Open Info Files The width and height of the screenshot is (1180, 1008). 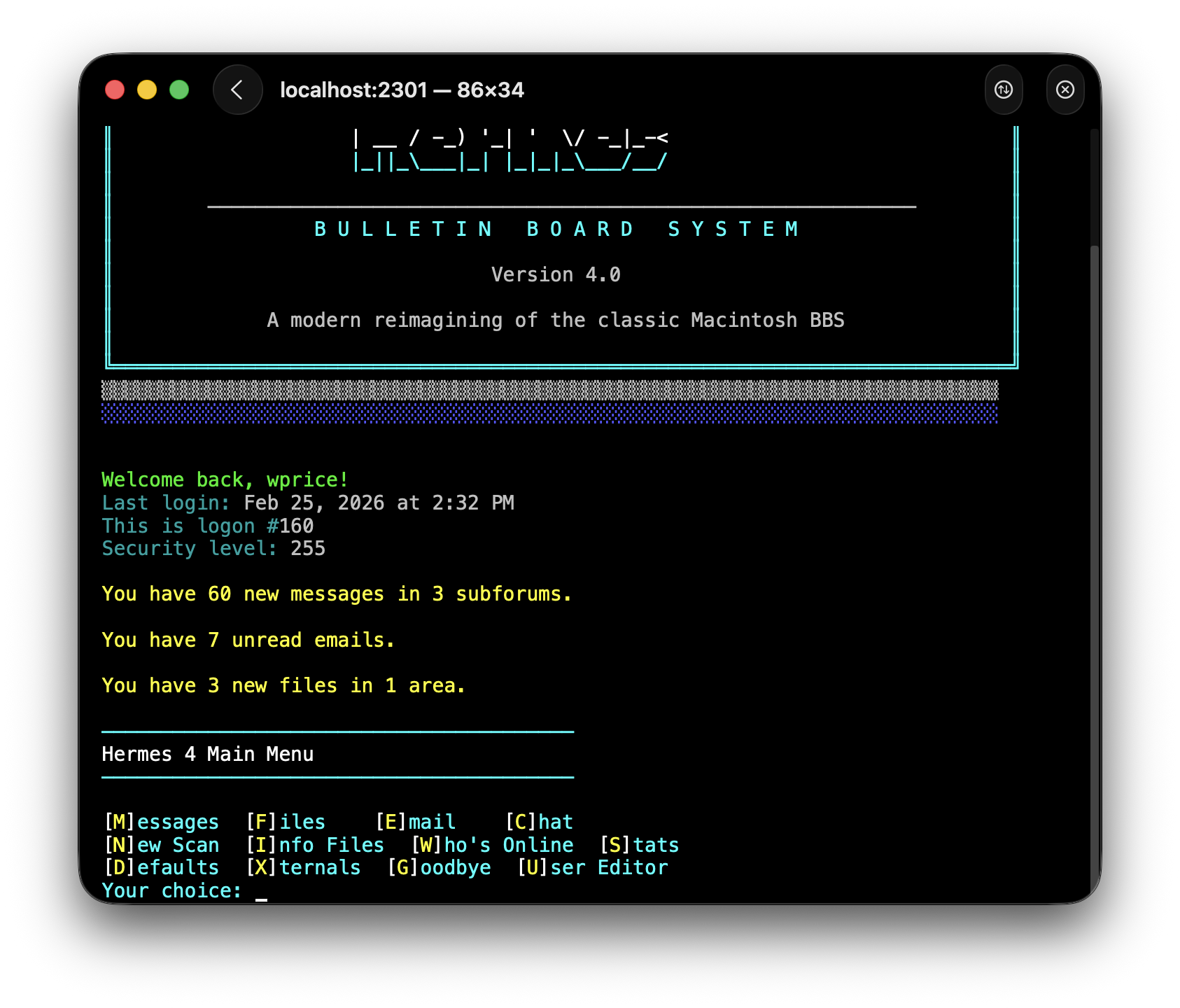click(x=316, y=844)
